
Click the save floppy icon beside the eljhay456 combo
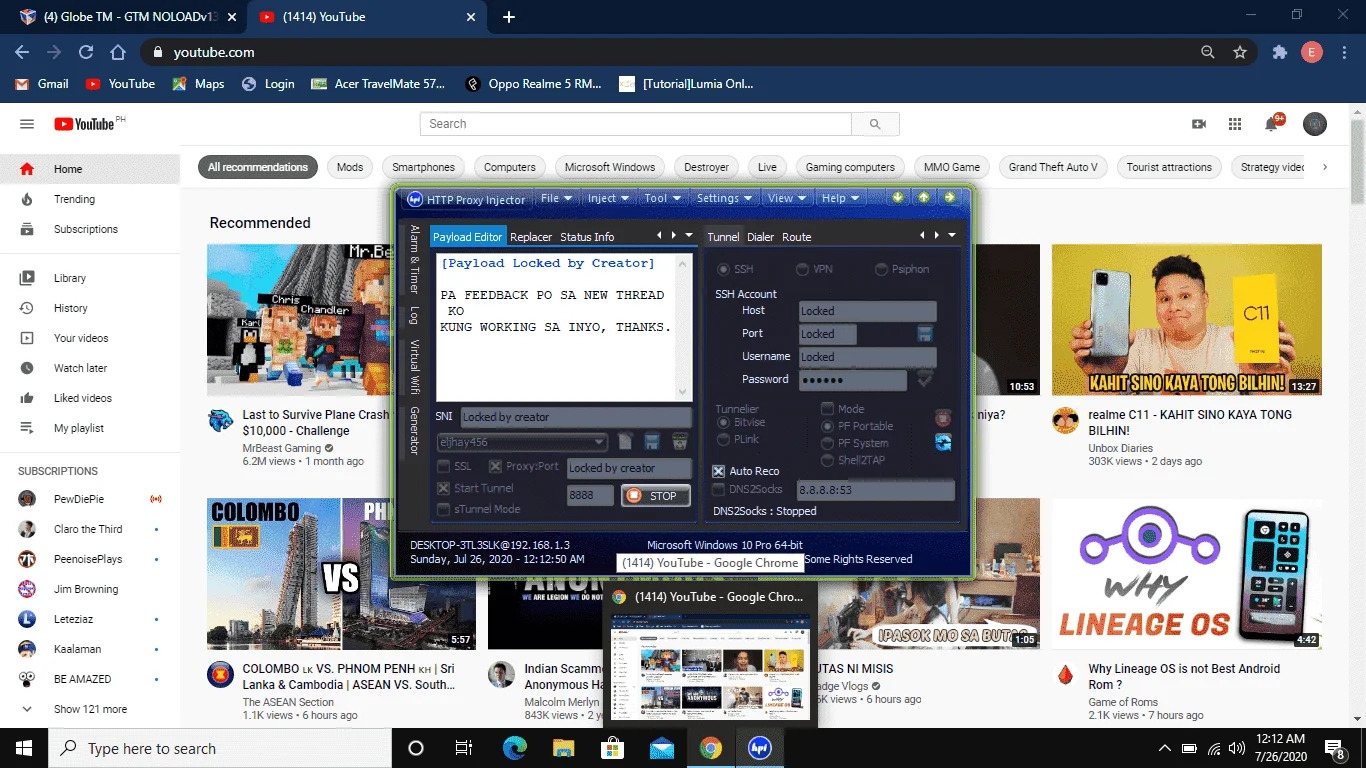click(x=652, y=441)
